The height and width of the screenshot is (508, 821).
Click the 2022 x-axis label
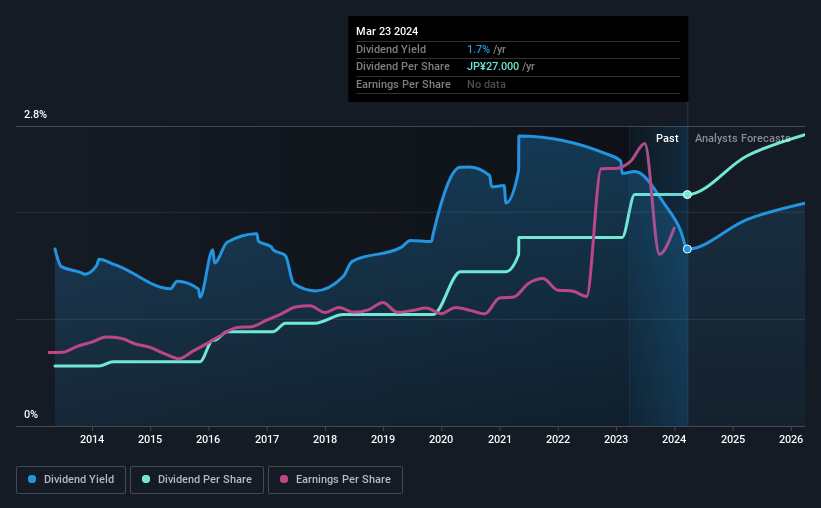(x=558, y=439)
